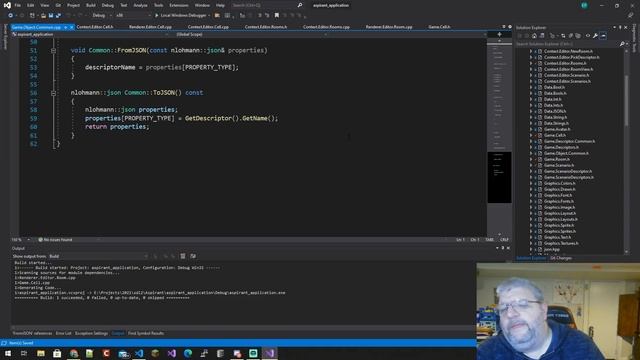
Task: Click the No issues found status indicator
Action: tap(55, 240)
